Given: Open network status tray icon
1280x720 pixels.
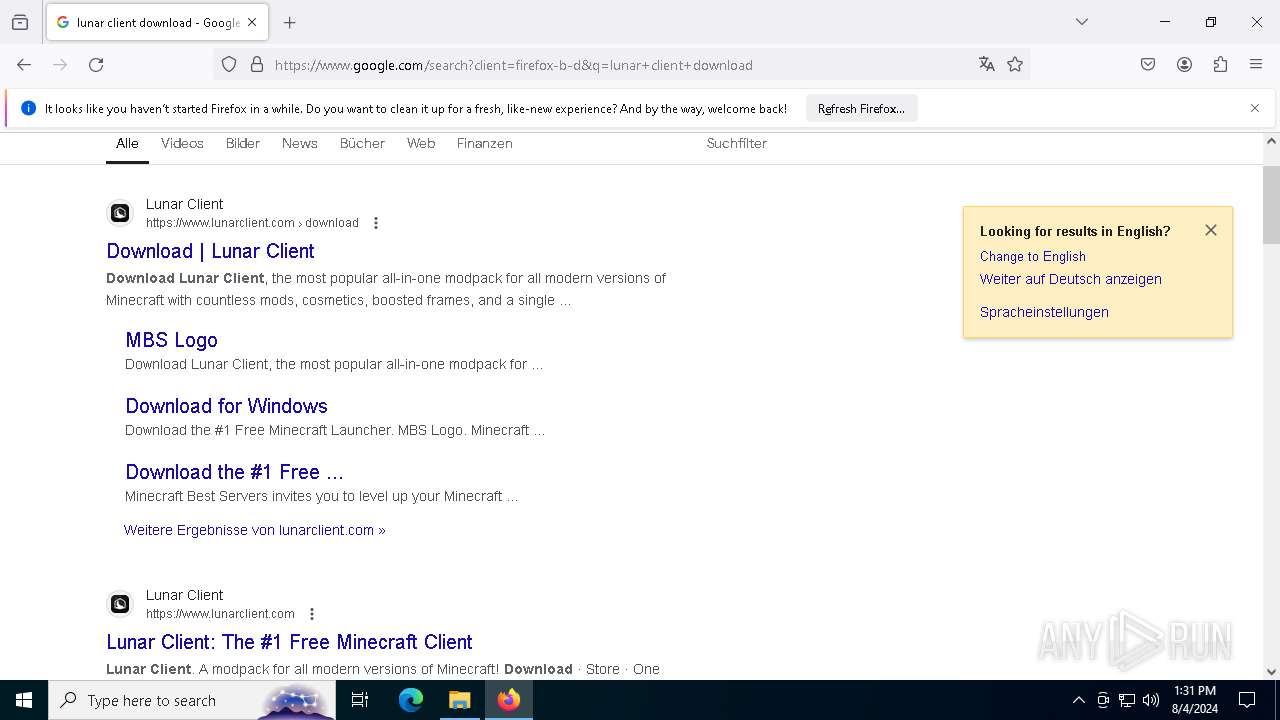Looking at the screenshot, I should coord(1127,700).
